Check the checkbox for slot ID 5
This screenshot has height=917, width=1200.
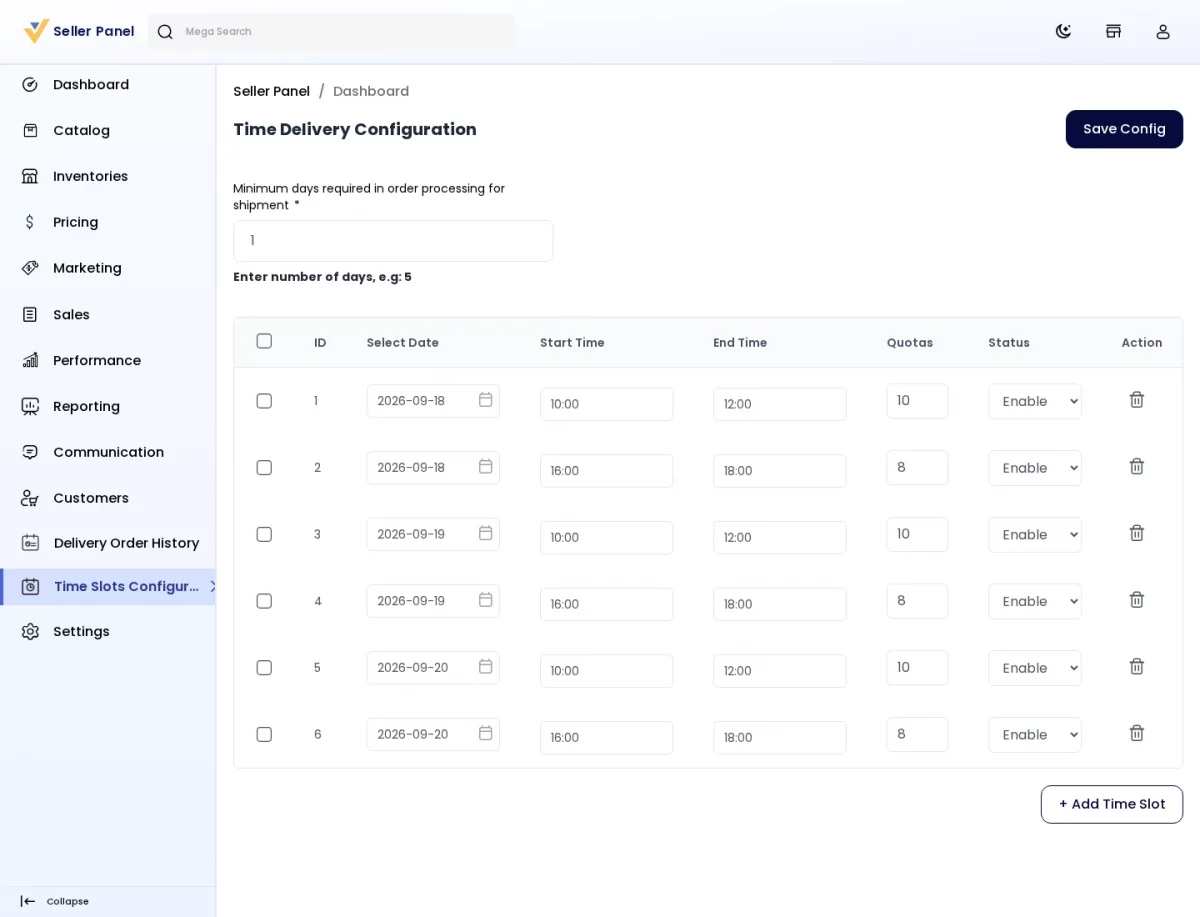click(264, 668)
